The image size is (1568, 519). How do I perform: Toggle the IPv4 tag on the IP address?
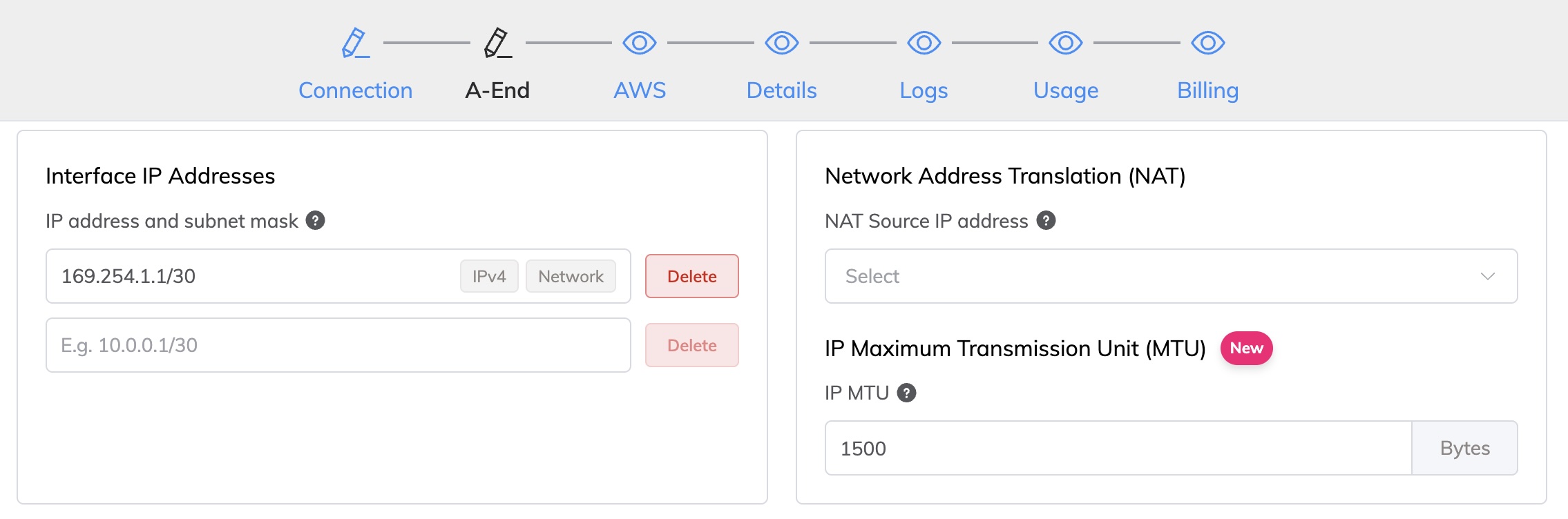(488, 275)
